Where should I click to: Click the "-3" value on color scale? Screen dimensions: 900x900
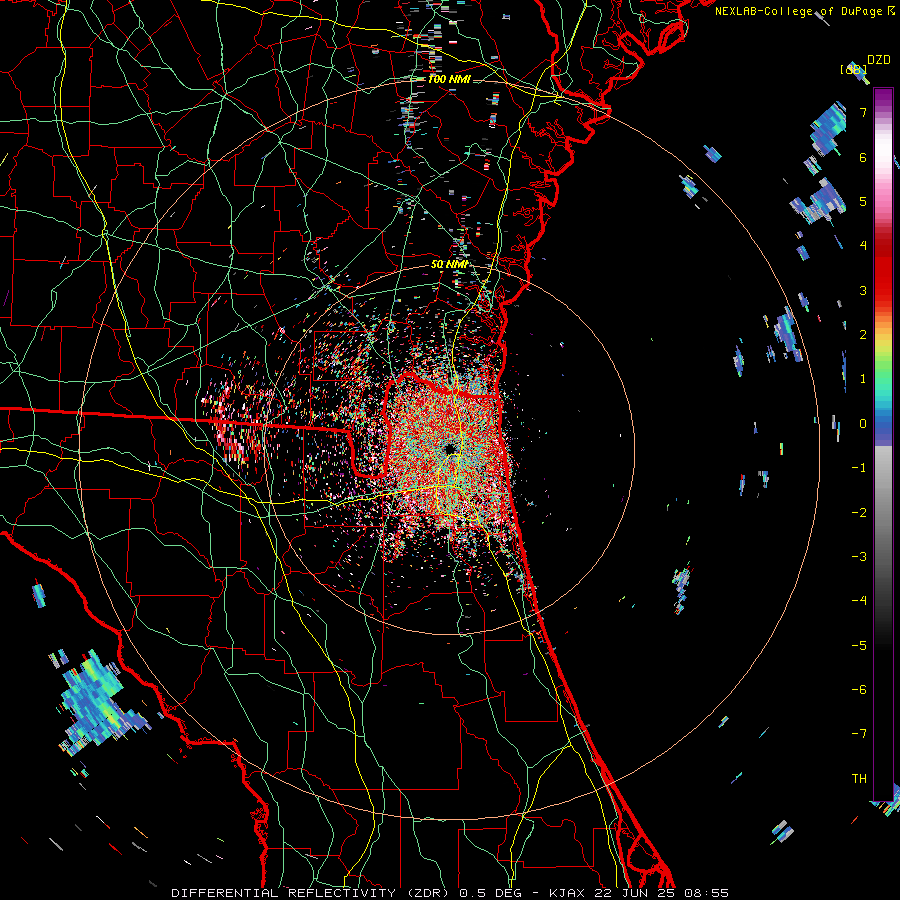coord(859,557)
